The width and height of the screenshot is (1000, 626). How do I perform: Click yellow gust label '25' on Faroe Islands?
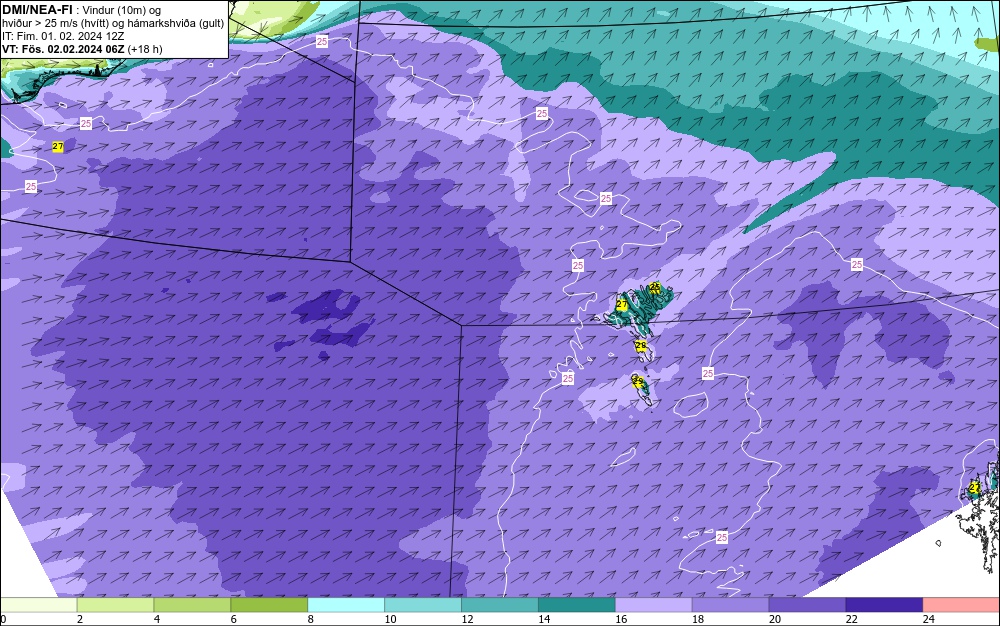[x=655, y=288]
